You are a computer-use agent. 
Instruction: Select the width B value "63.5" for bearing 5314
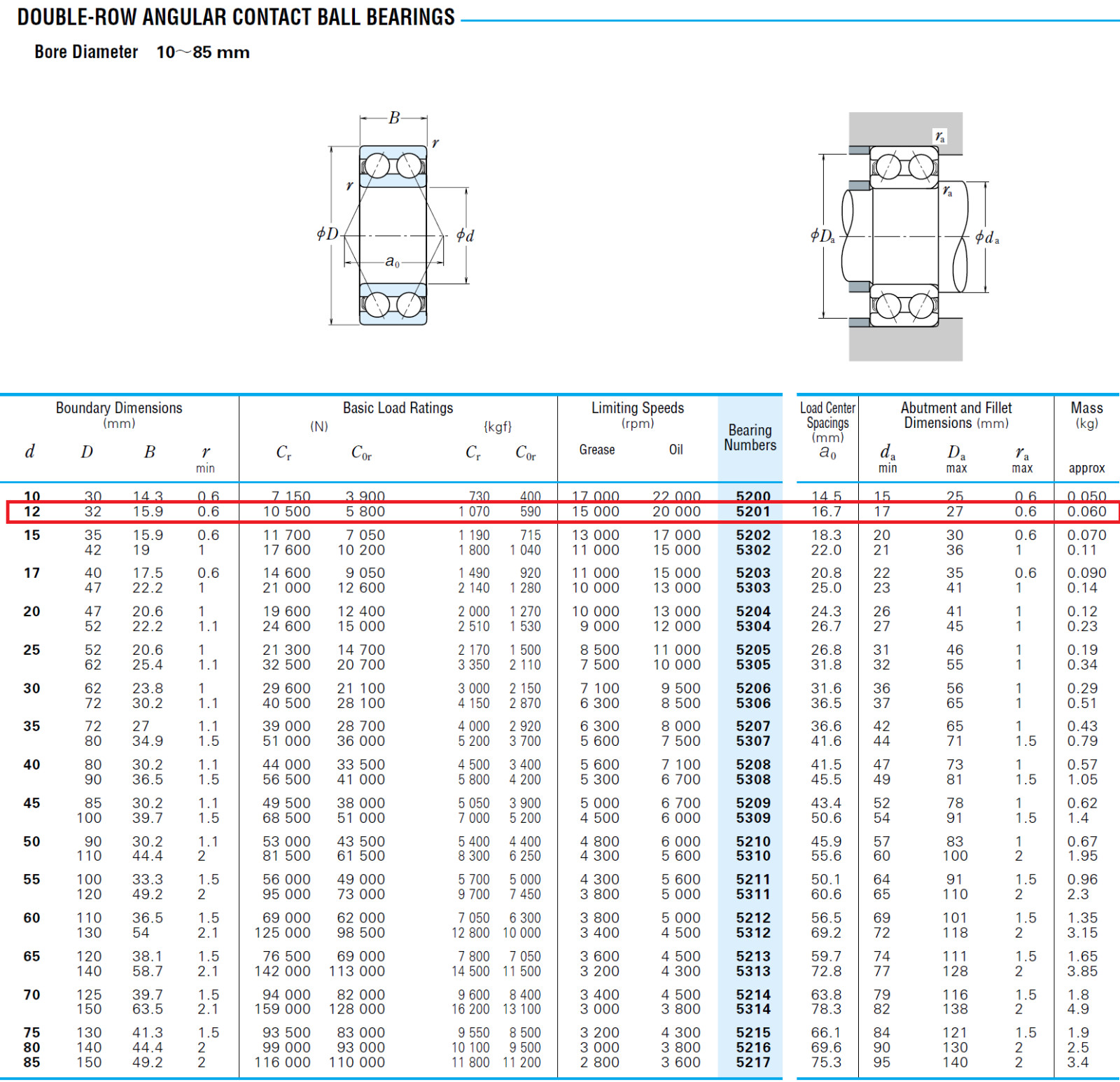(x=148, y=1009)
